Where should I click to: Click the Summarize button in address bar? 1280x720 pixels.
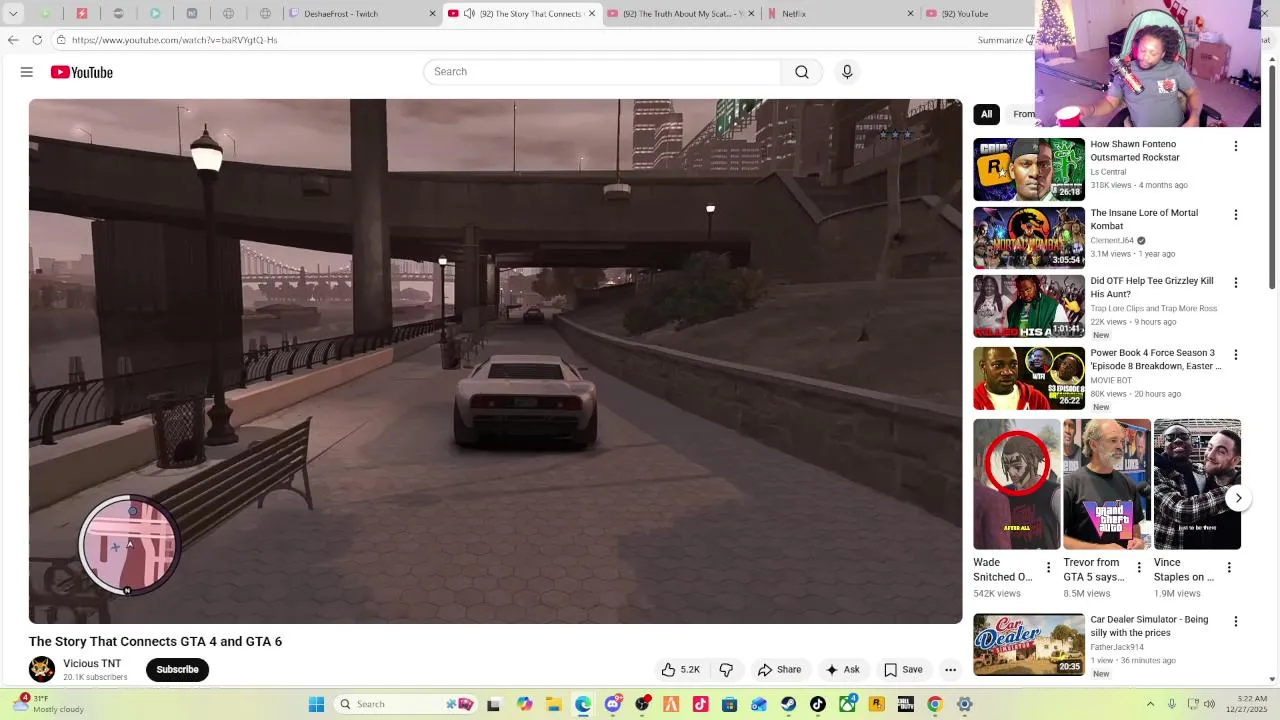[1004, 40]
